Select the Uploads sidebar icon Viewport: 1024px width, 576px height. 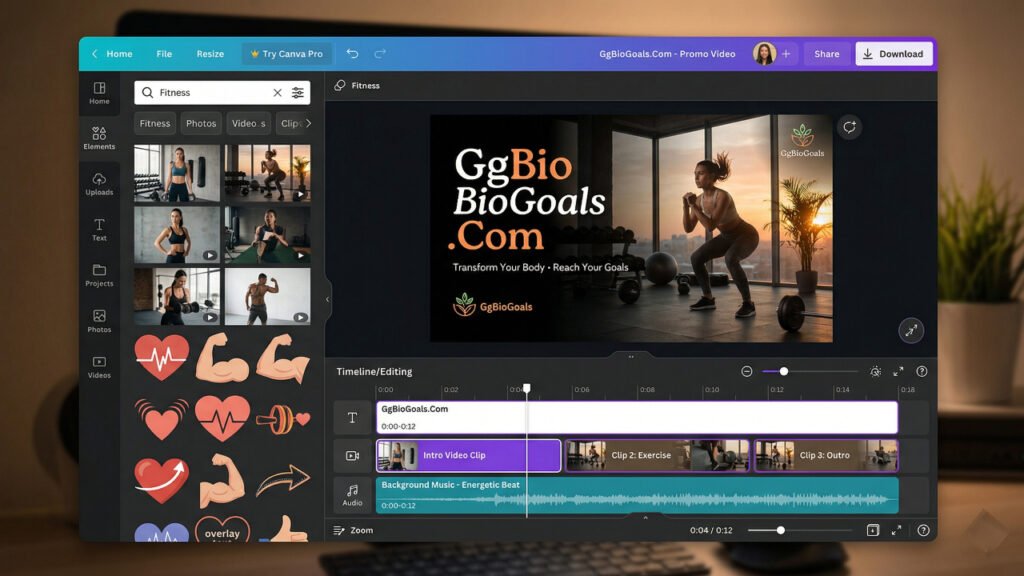(x=99, y=186)
